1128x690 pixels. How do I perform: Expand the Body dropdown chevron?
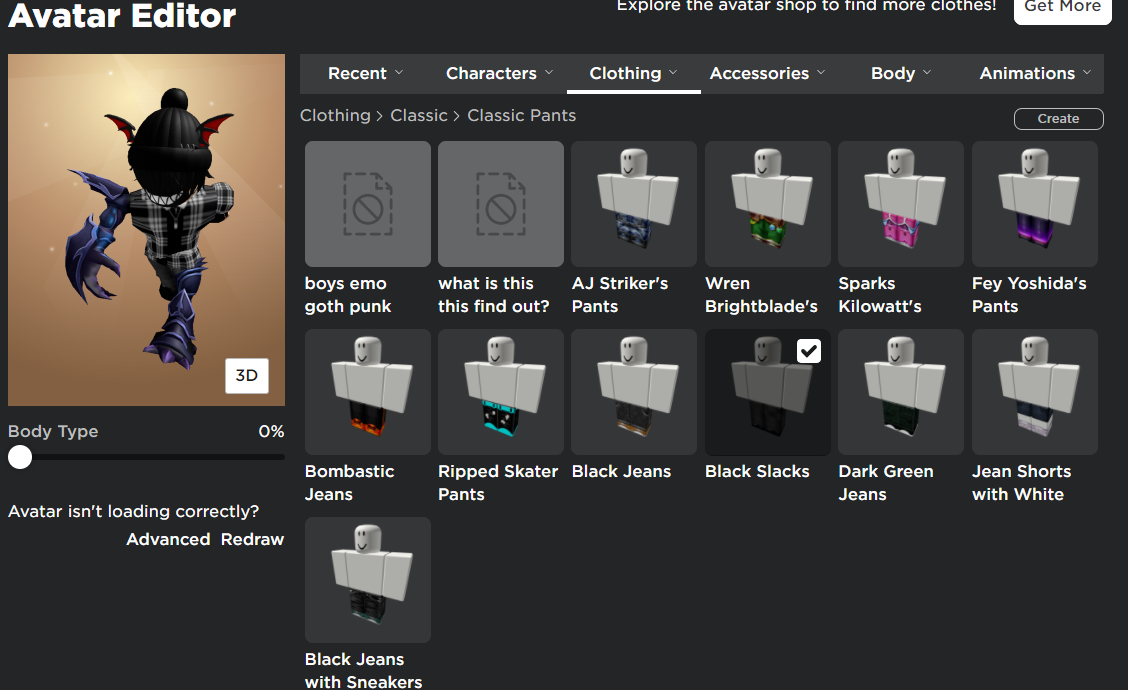pos(927,73)
